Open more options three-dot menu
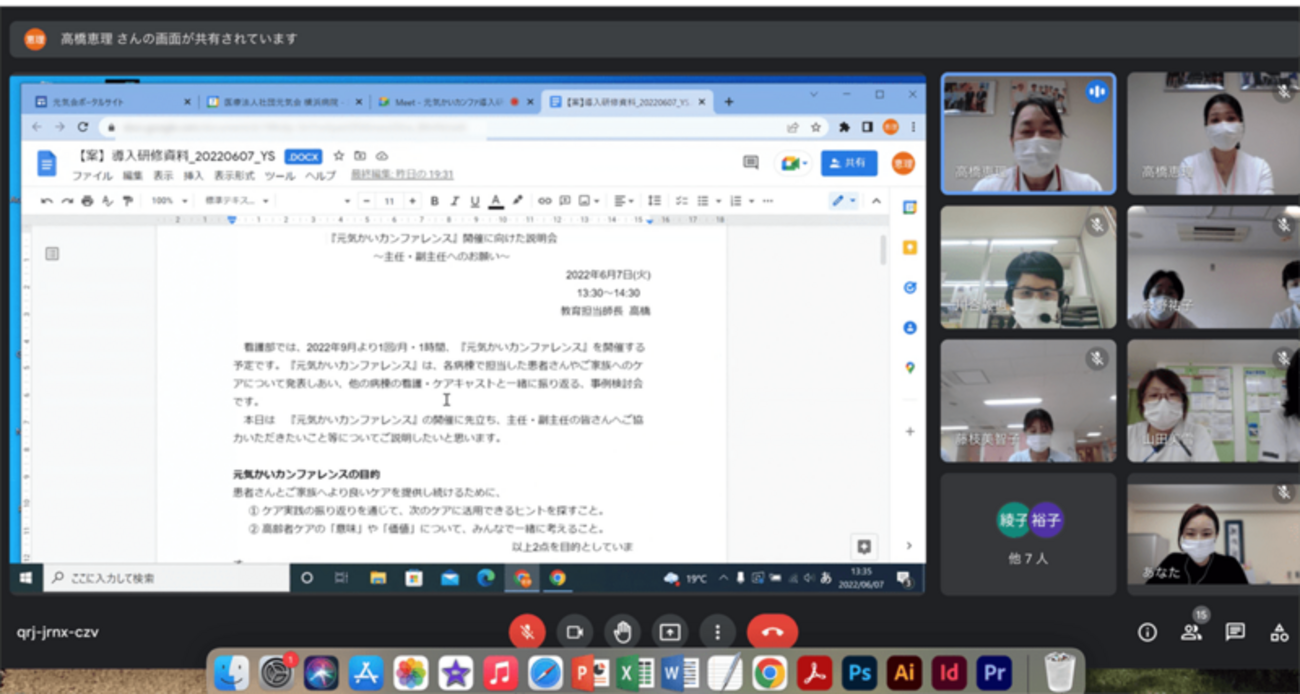Viewport: 1300px width, 694px height. pyautogui.click(x=717, y=632)
